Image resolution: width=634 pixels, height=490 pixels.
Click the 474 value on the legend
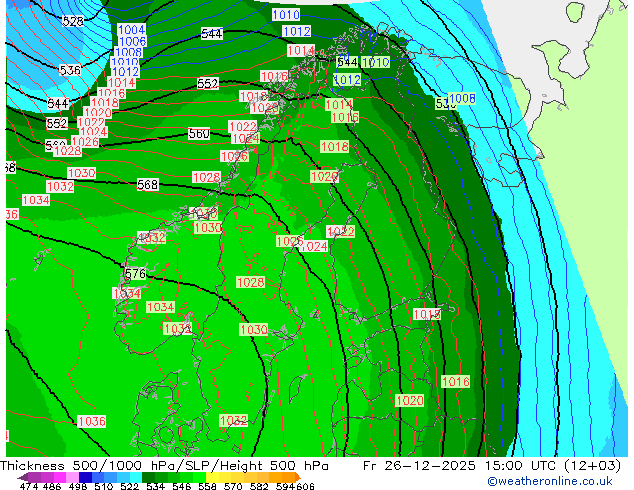coord(29,486)
